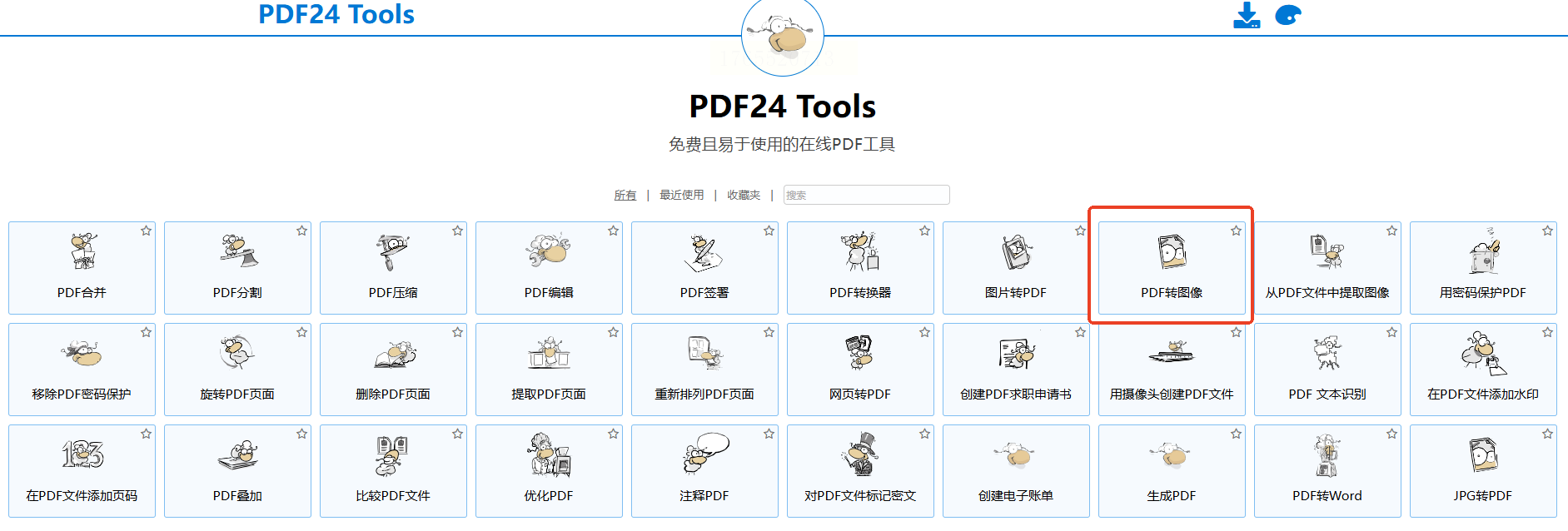Open the 旋转PDF页面 tool icon

coord(237,353)
